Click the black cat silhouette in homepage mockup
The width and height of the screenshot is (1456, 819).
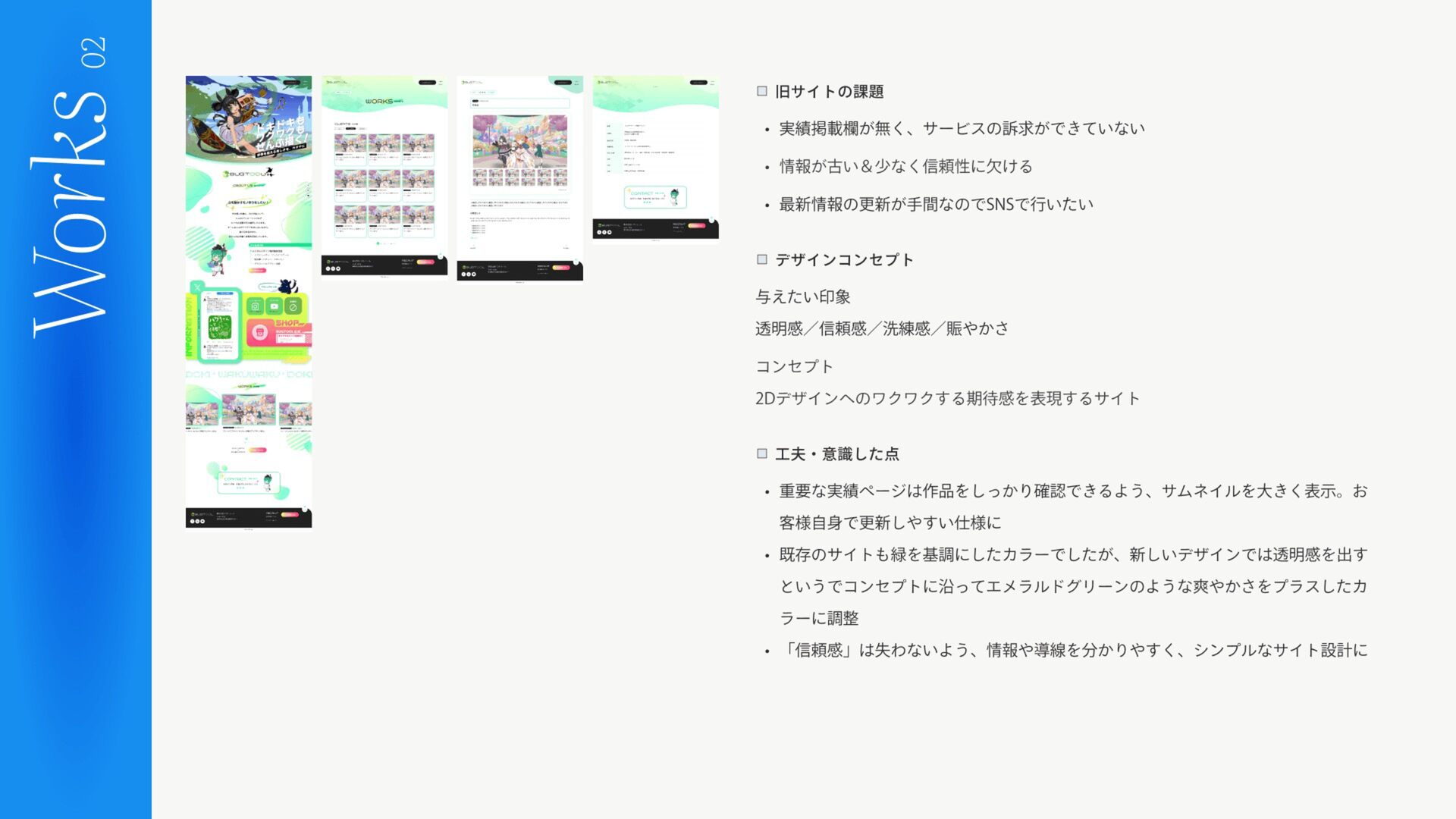coord(287,286)
